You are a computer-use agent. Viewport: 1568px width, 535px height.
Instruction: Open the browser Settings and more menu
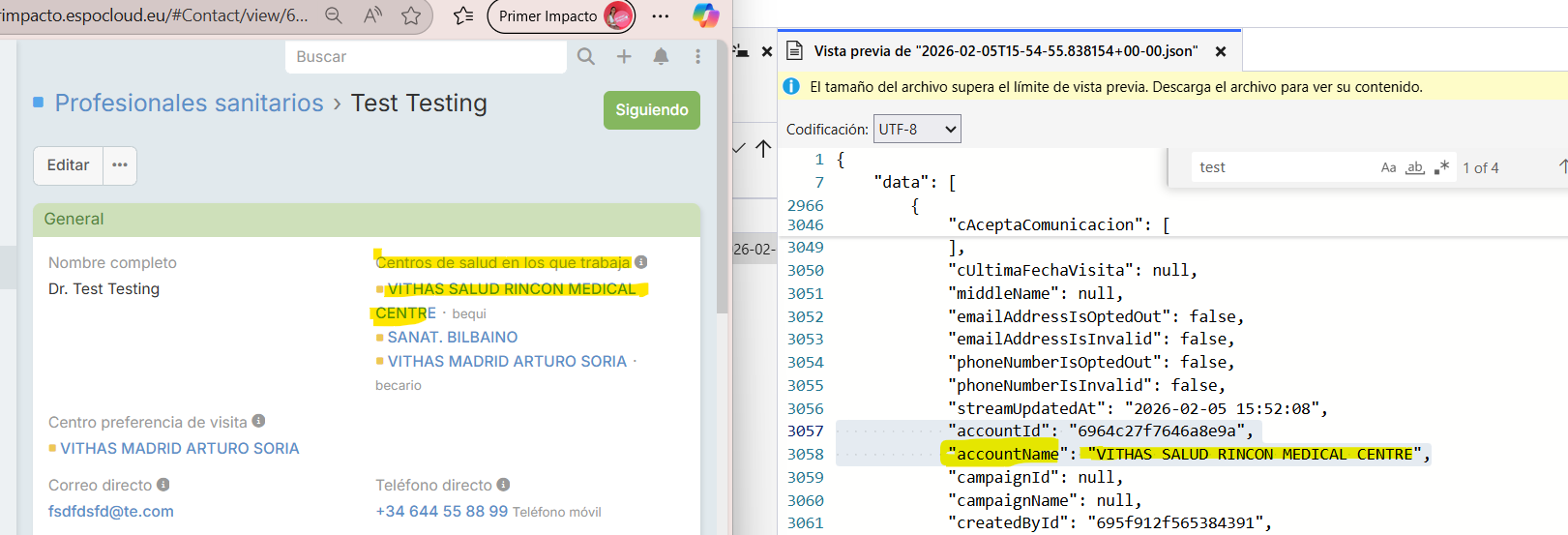tap(661, 15)
